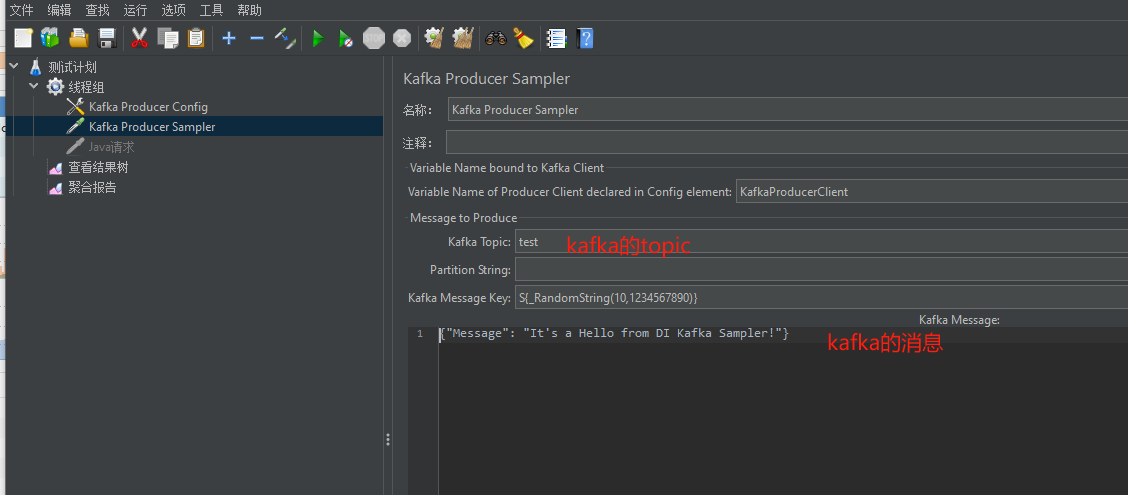Select the disabled Java请求 element
The width and height of the screenshot is (1128, 495).
(112, 147)
